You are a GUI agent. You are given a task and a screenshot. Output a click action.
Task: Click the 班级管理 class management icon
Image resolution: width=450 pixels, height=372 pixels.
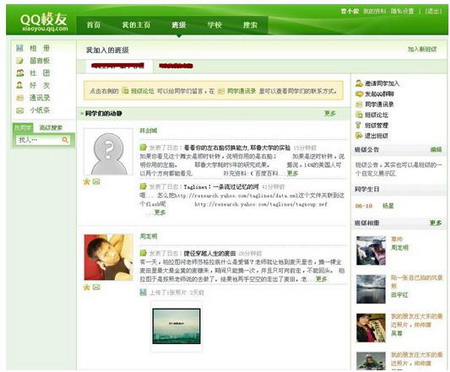pyautogui.click(x=359, y=125)
